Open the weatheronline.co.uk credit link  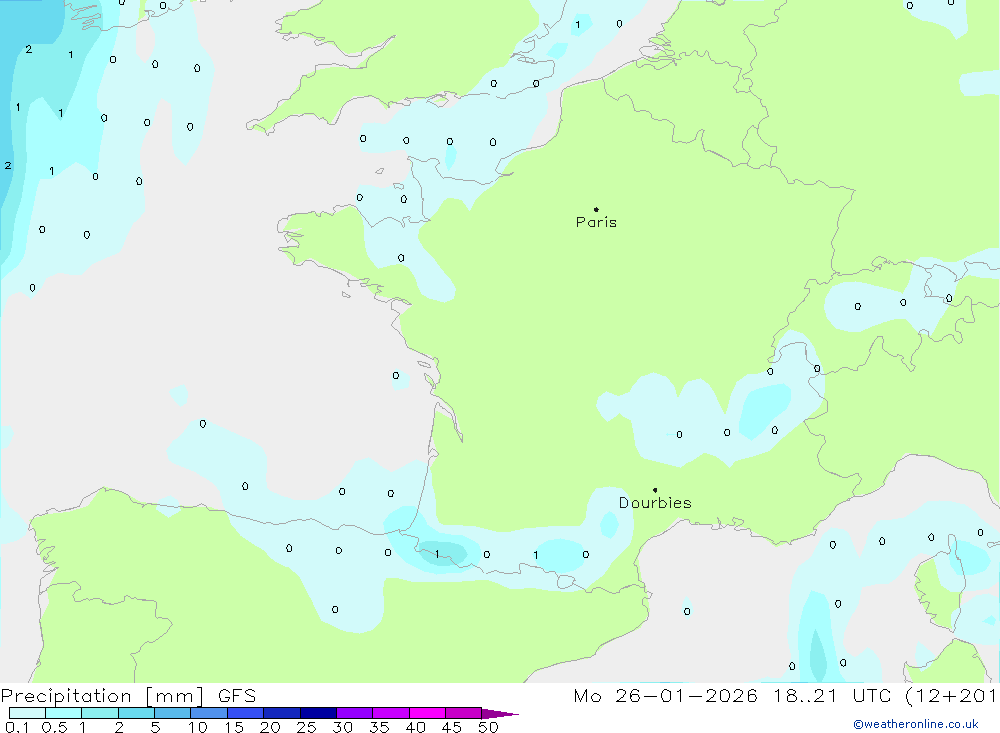coord(915,724)
